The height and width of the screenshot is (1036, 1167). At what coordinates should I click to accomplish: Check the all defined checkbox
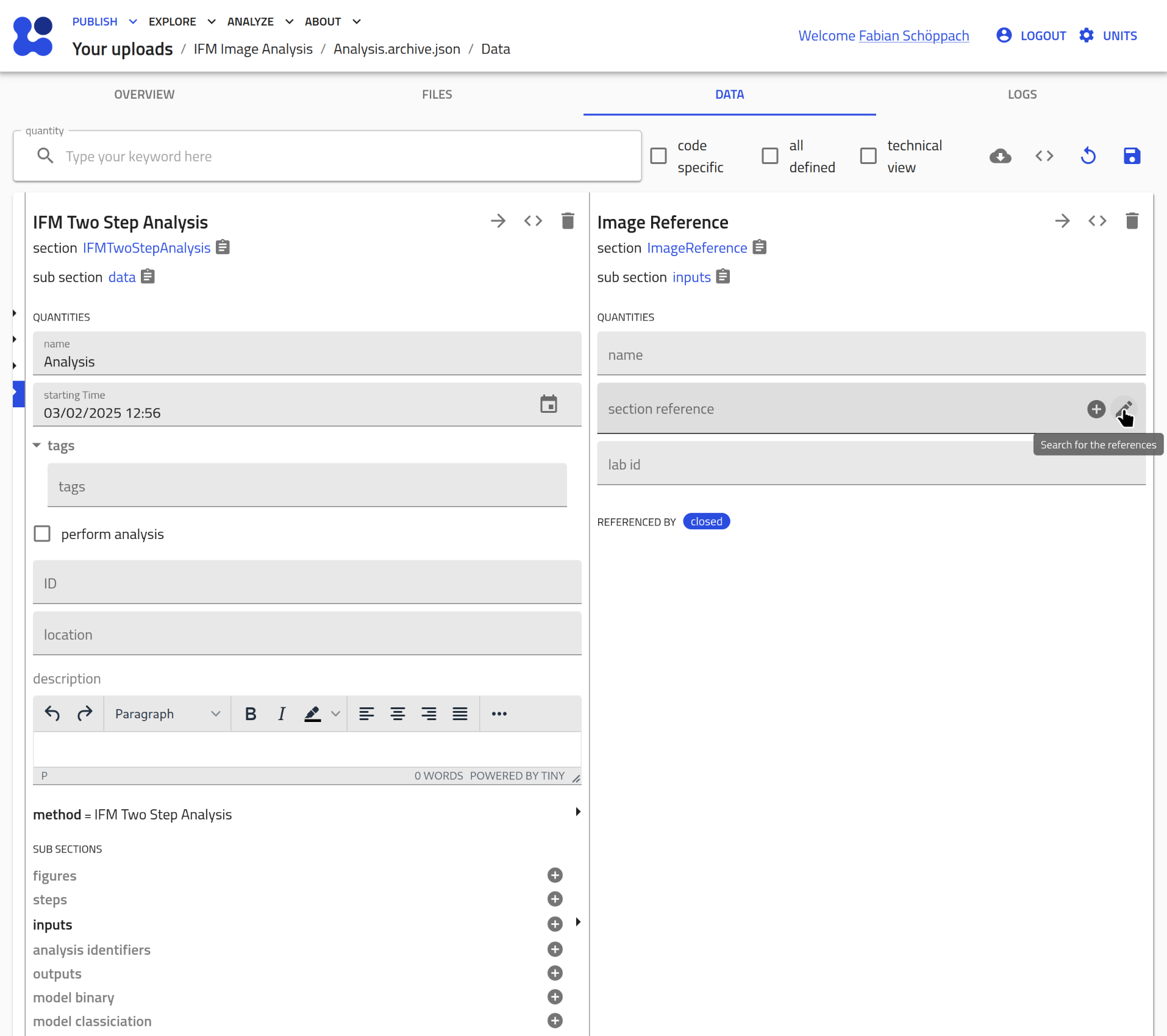tap(770, 156)
